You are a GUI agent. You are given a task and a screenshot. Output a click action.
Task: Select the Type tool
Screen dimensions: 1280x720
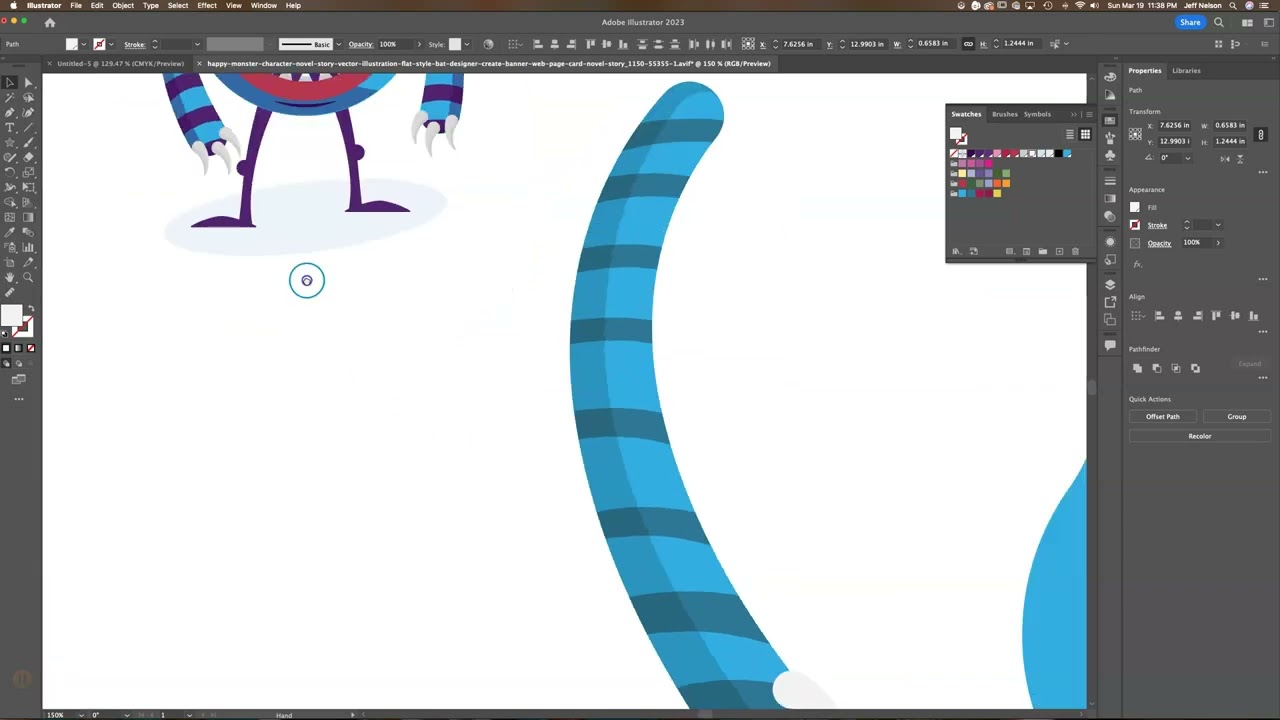coord(9,128)
